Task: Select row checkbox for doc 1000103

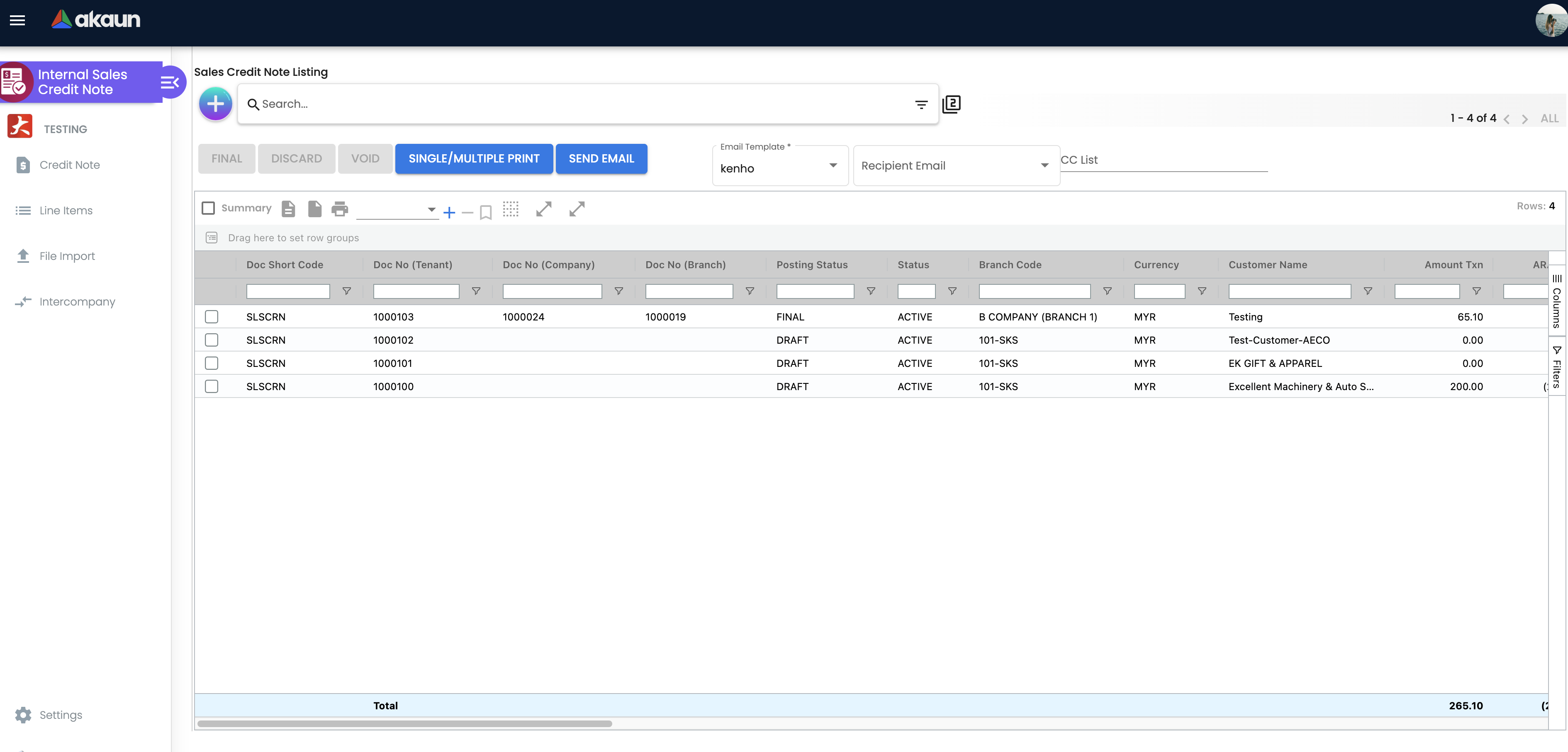Action: click(x=211, y=317)
